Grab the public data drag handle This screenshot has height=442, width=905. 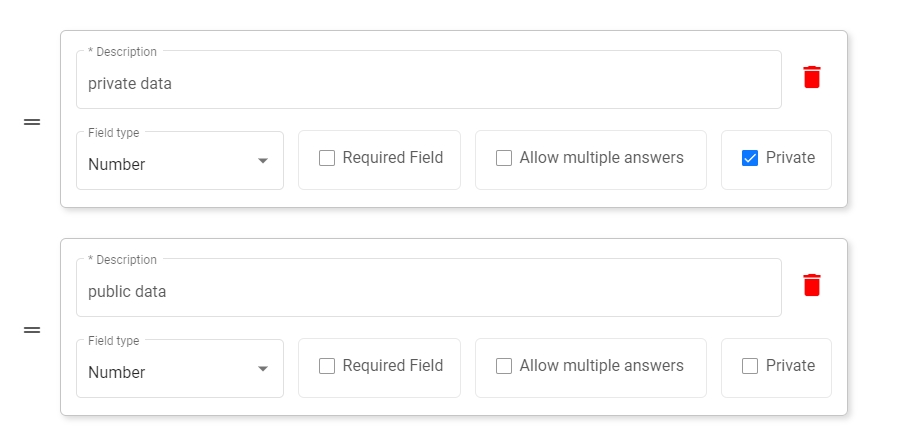point(32,330)
